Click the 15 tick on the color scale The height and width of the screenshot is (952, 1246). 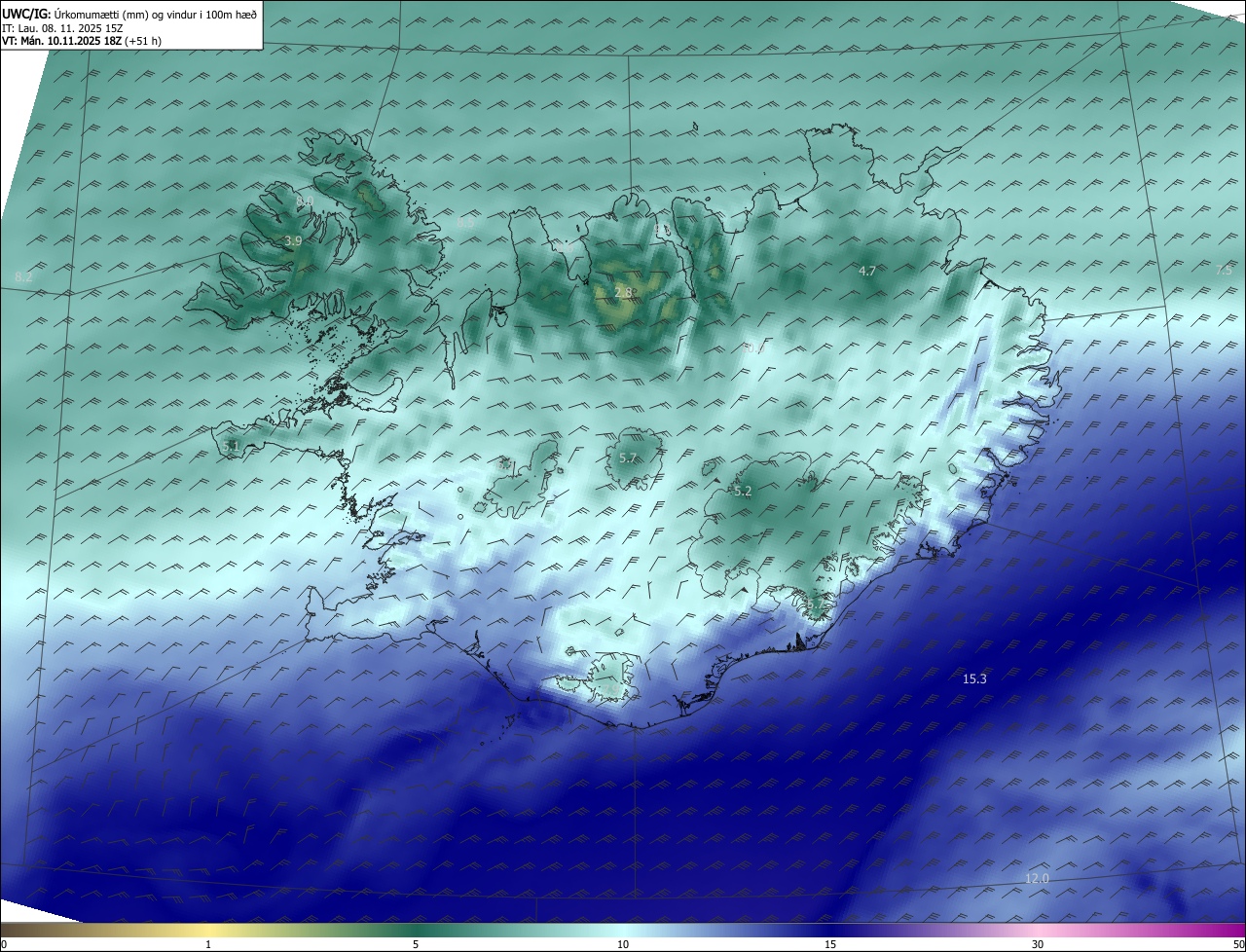(x=830, y=945)
